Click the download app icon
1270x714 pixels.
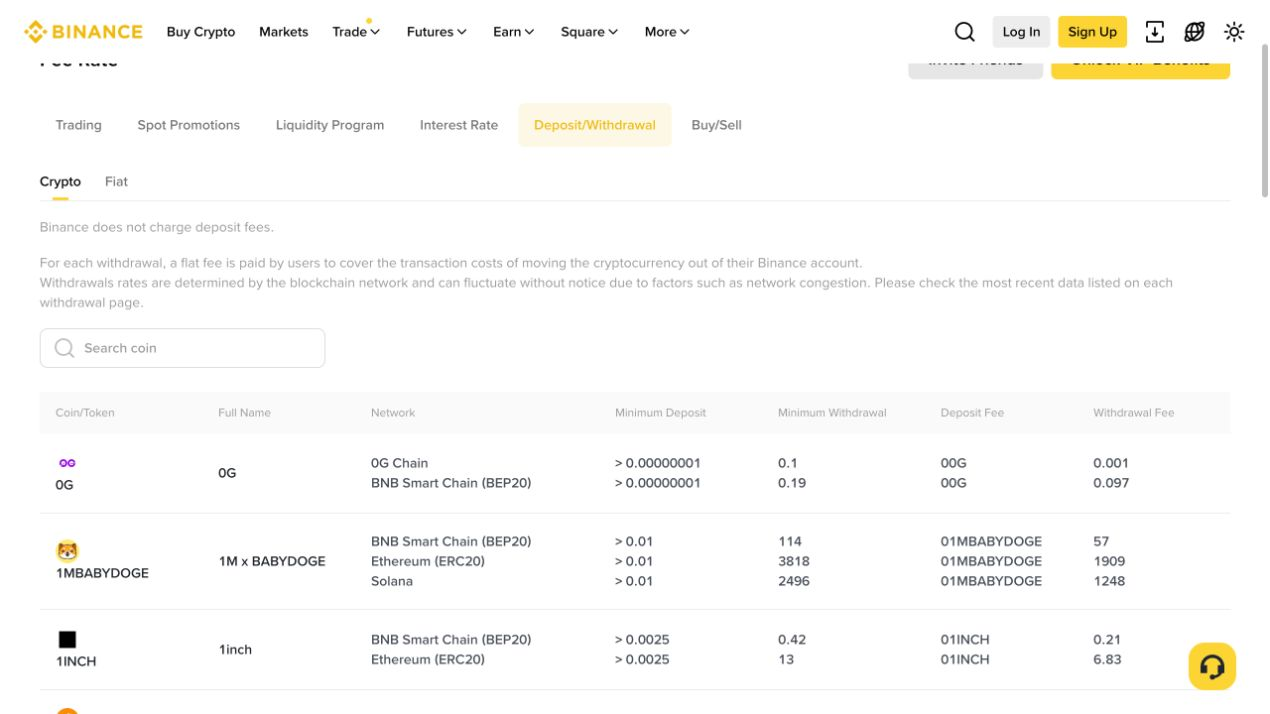click(1154, 32)
